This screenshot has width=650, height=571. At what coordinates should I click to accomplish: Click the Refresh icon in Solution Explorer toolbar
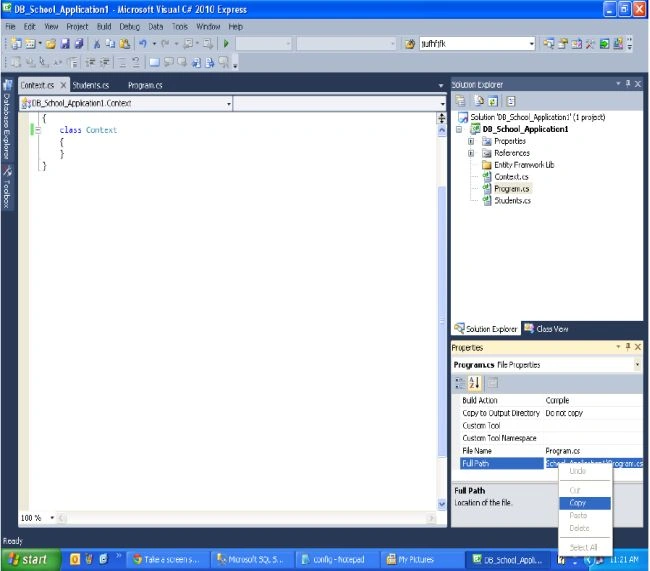492,101
